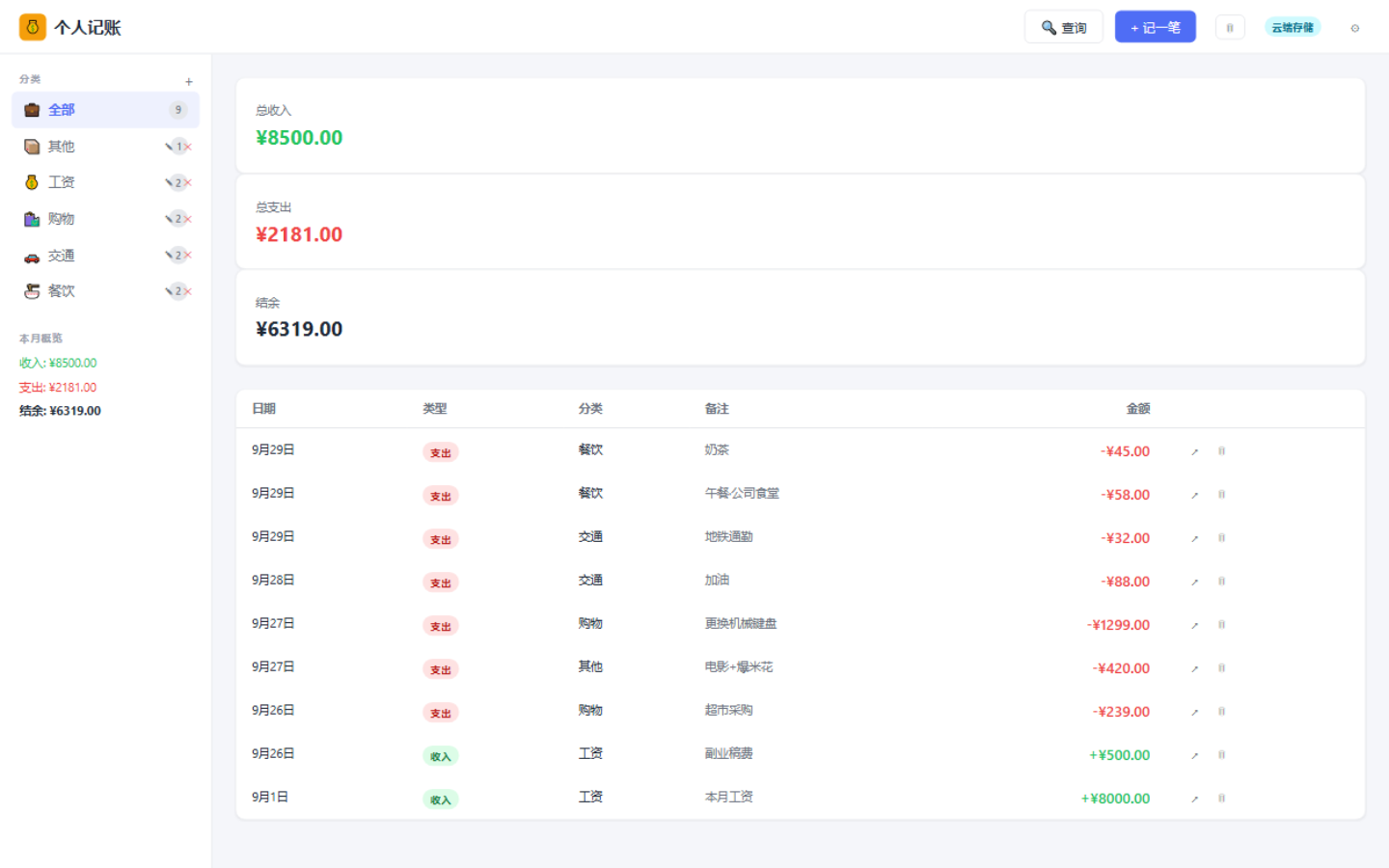1389x868 pixels.
Task: Edit the 工资 category with pencil icon
Action: [169, 182]
